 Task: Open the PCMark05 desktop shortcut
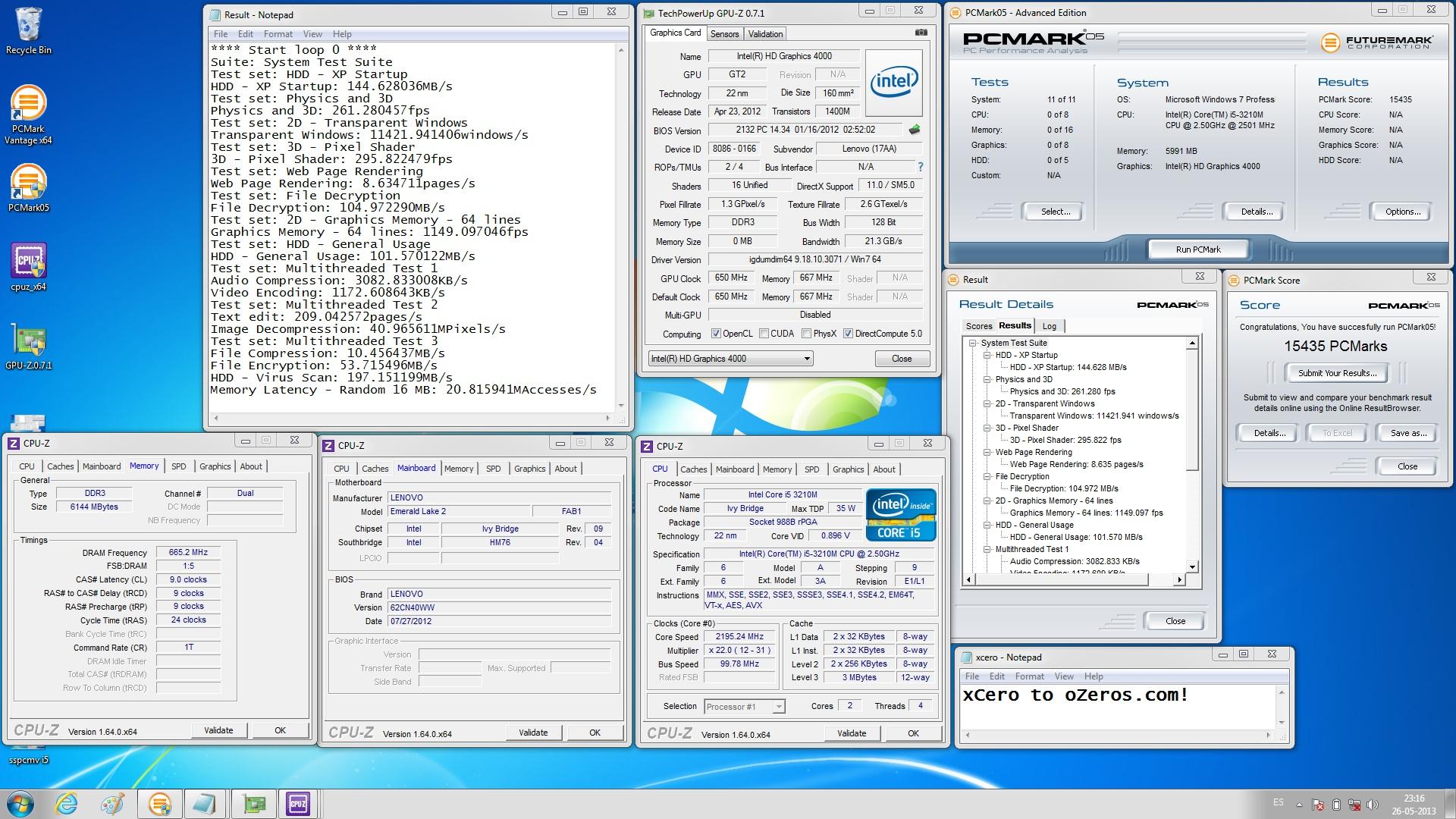(x=28, y=188)
